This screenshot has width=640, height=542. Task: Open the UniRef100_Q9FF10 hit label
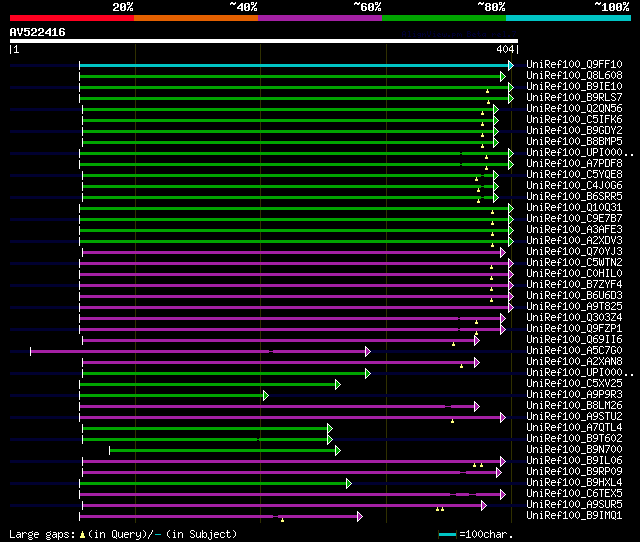pyautogui.click(x=574, y=64)
